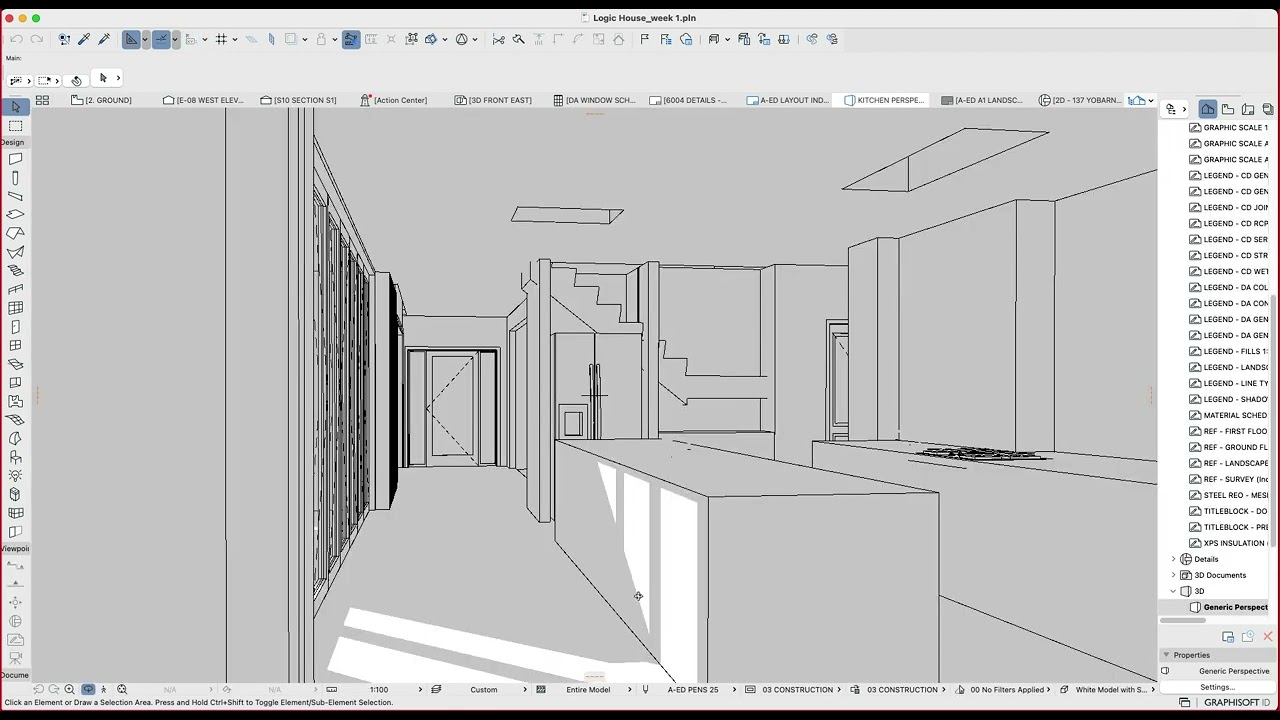Toggle the guide lines button
1280x720 pixels.
pos(131,39)
